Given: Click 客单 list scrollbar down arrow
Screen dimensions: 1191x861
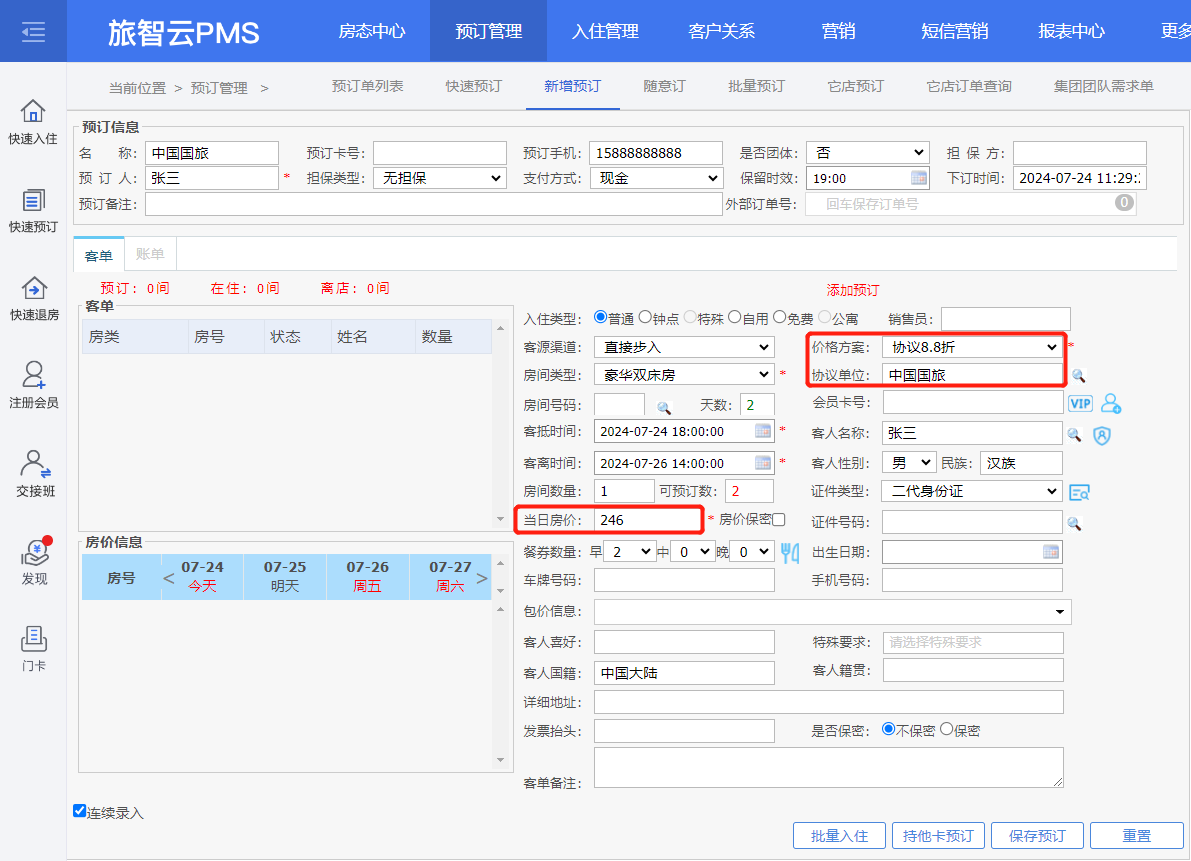Looking at the screenshot, I should coord(500,519).
